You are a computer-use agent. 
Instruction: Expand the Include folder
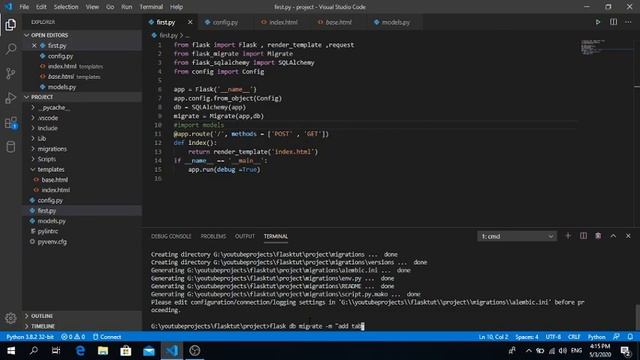click(82, 128)
